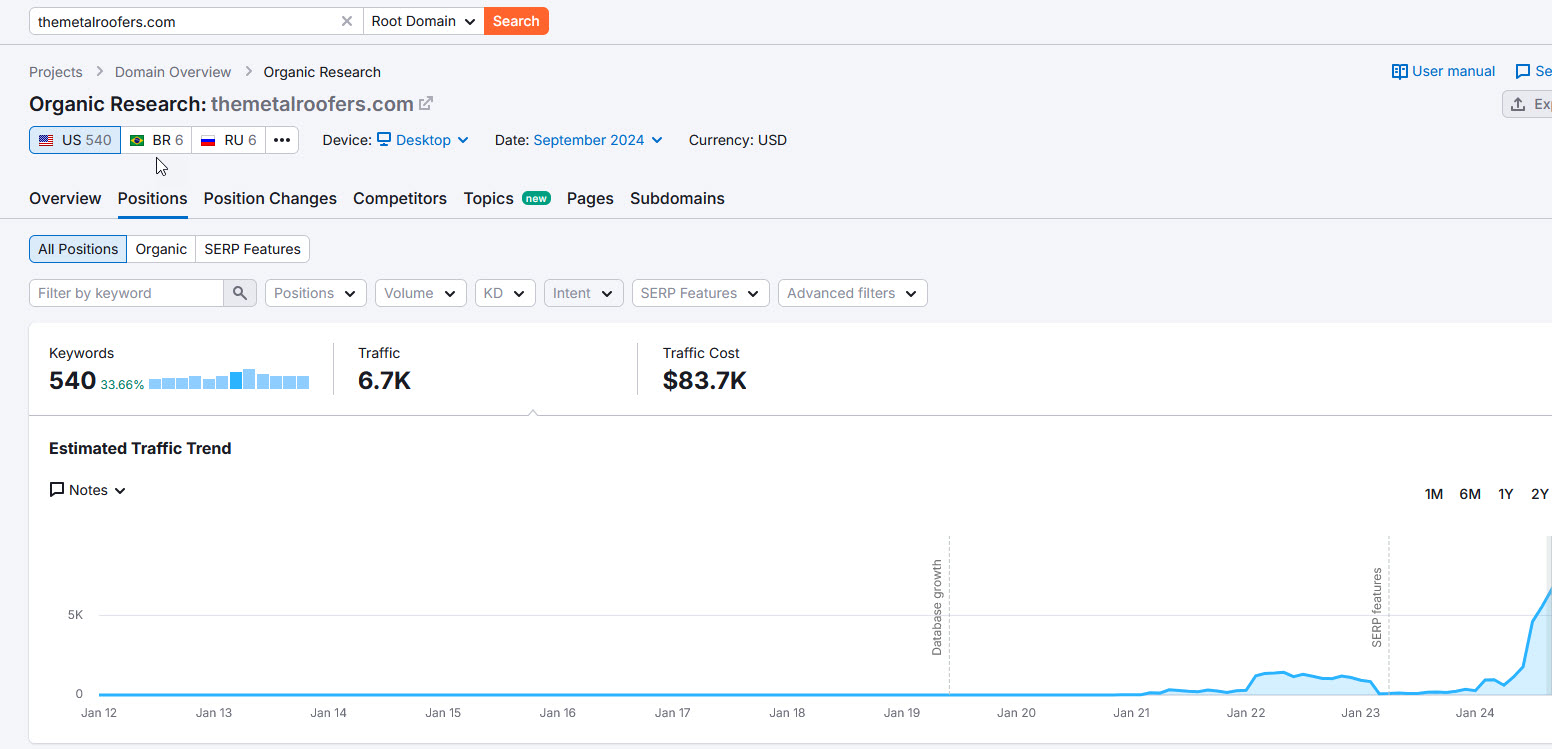This screenshot has width=1552, height=749.
Task: Click the Filter by keyword input
Action: coord(126,293)
